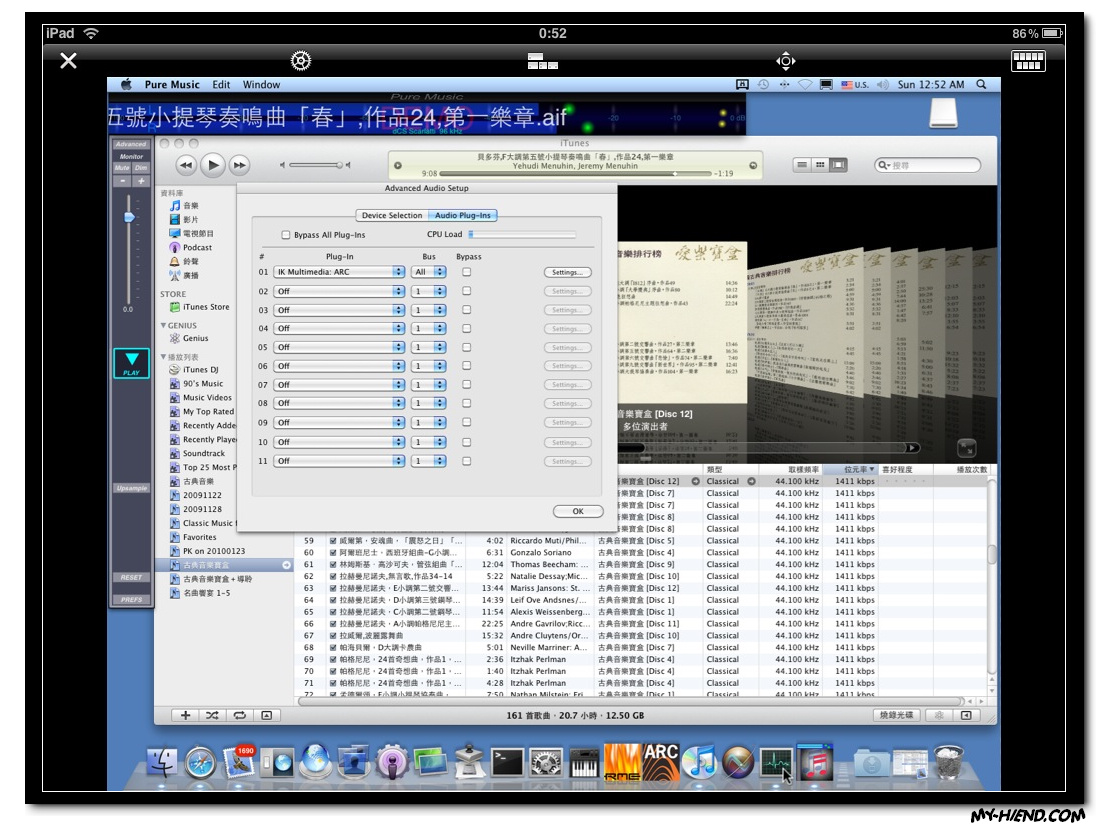Show artwork viewer button in iTunes
This screenshot has height=828, width=1109.
click(267, 716)
